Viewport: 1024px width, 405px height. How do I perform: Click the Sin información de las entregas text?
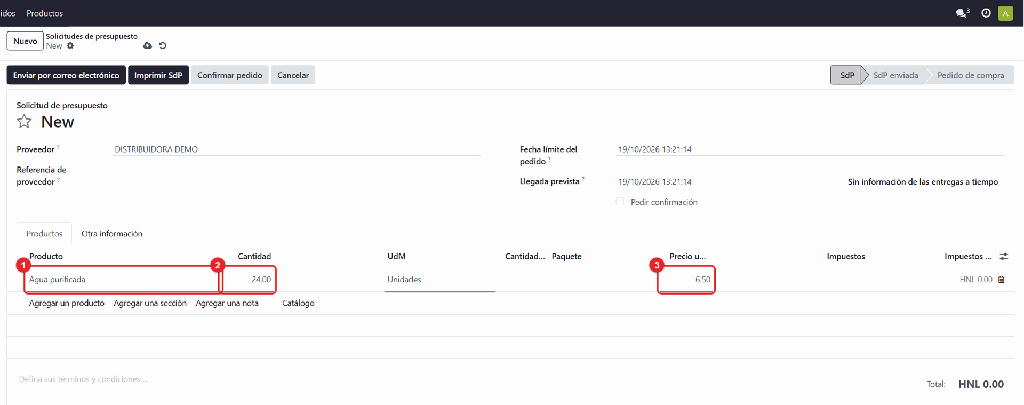(923, 182)
